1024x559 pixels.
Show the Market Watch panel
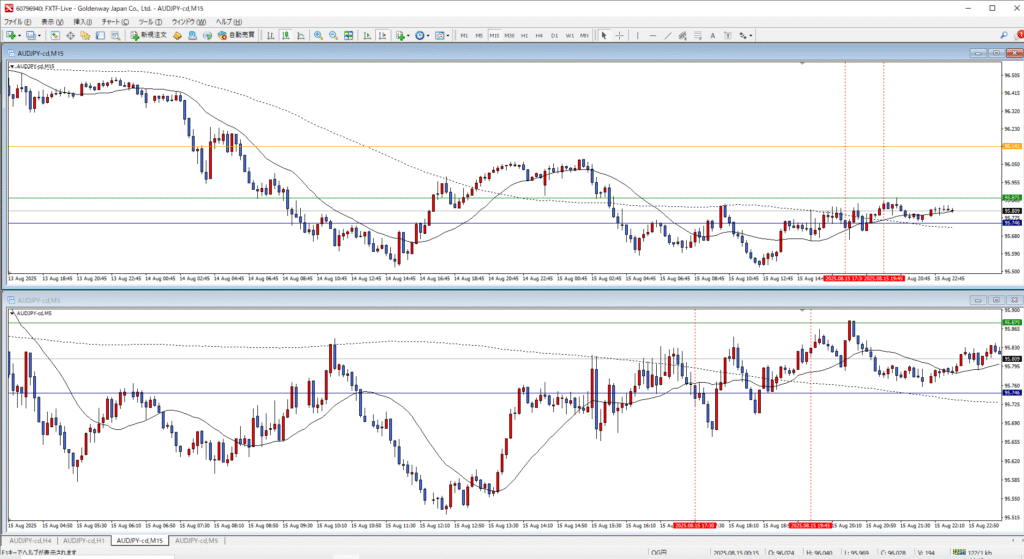click(55, 35)
